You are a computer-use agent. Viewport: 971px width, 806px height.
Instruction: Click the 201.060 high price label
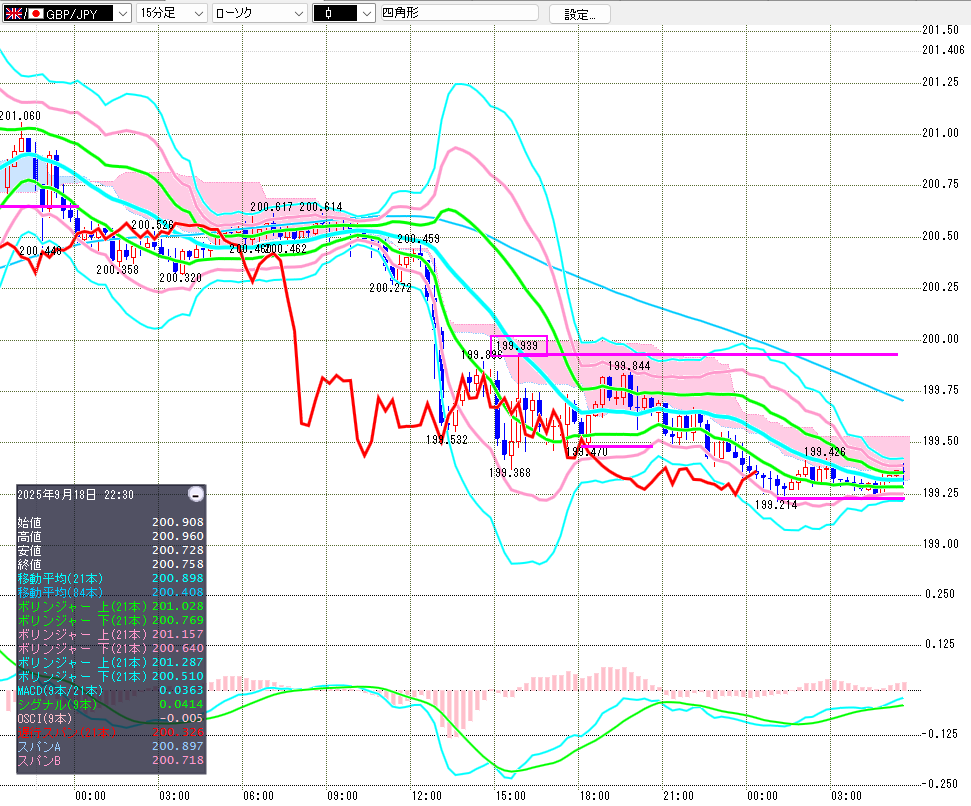(x=20, y=116)
